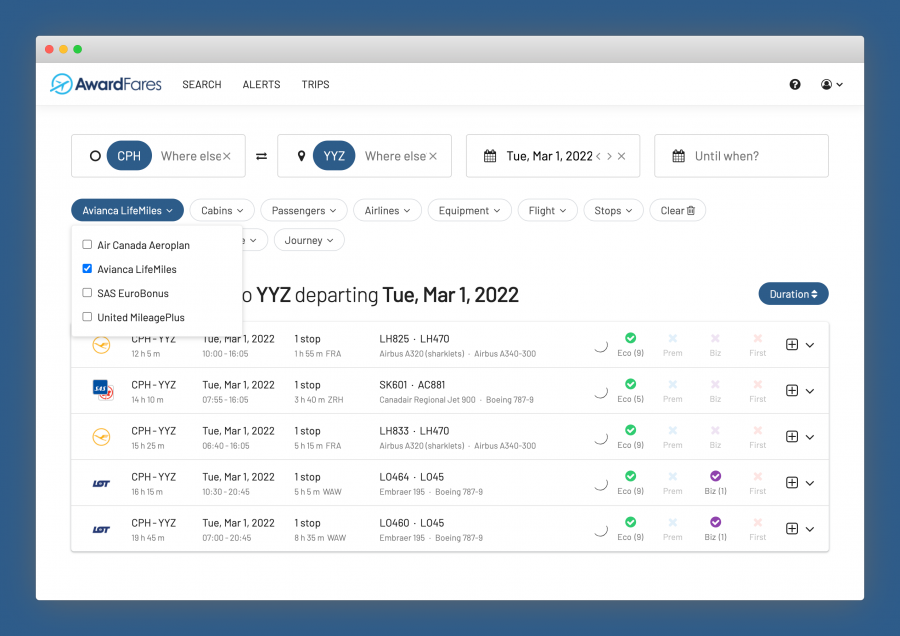This screenshot has height=636, width=900.
Task: Check the Air Canada Aeroplan checkbox
Action: 87,245
